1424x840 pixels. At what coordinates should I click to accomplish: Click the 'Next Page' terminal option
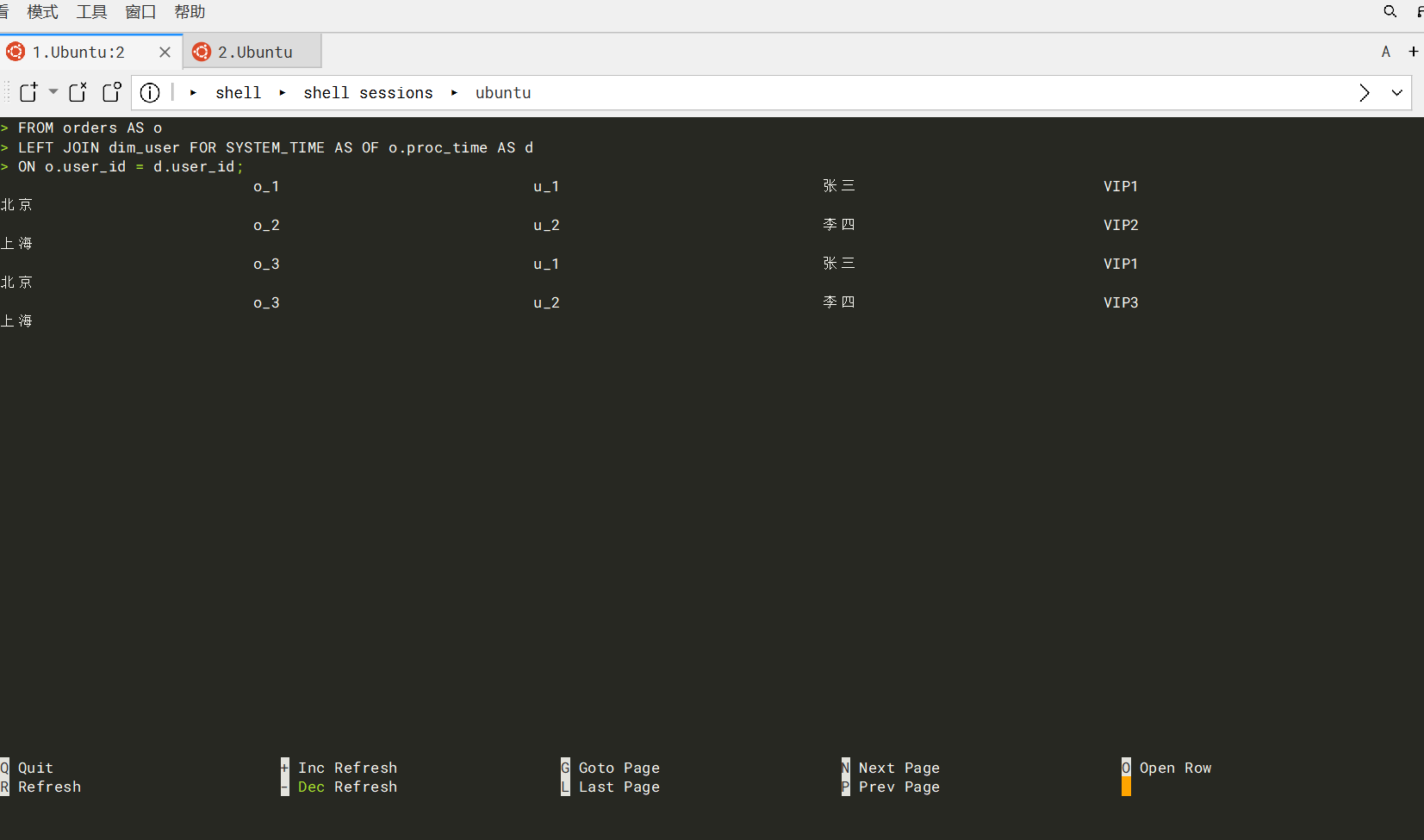click(x=899, y=768)
